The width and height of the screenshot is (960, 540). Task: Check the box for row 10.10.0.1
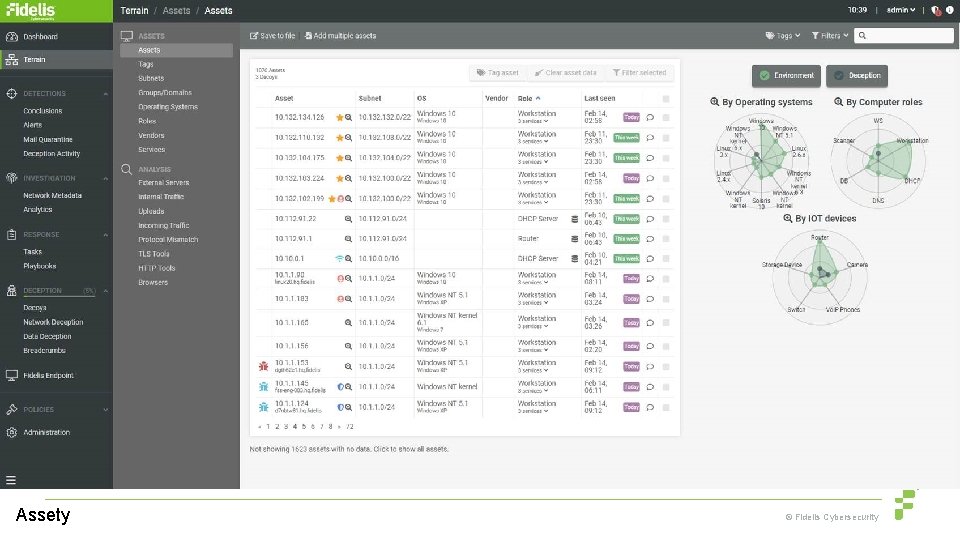pos(666,259)
